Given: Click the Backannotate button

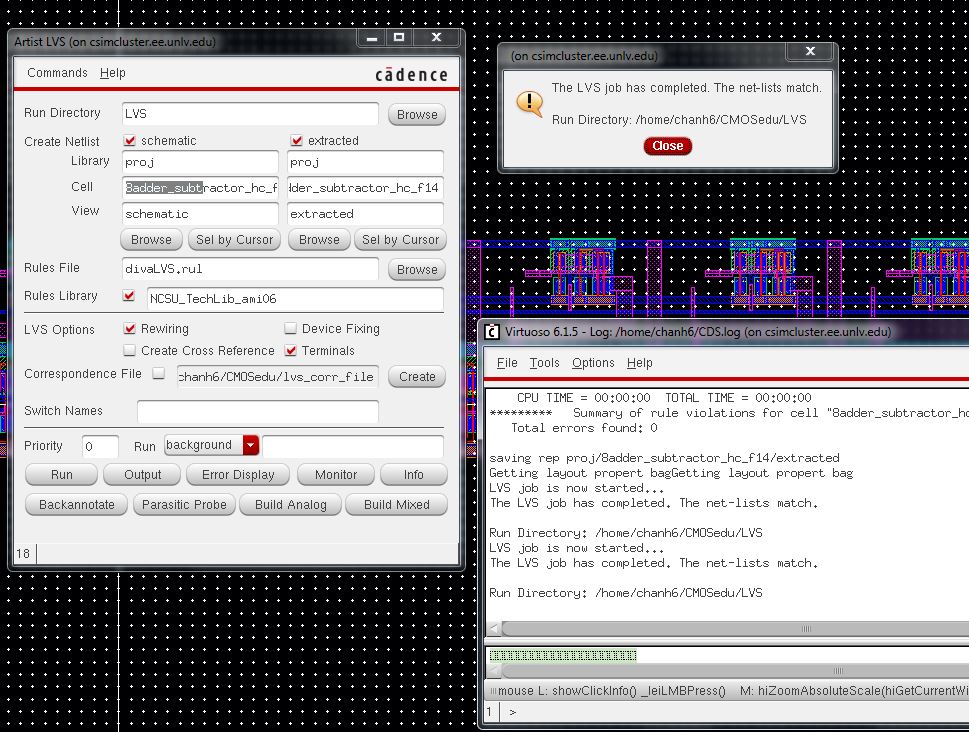Looking at the screenshot, I should click(x=75, y=505).
